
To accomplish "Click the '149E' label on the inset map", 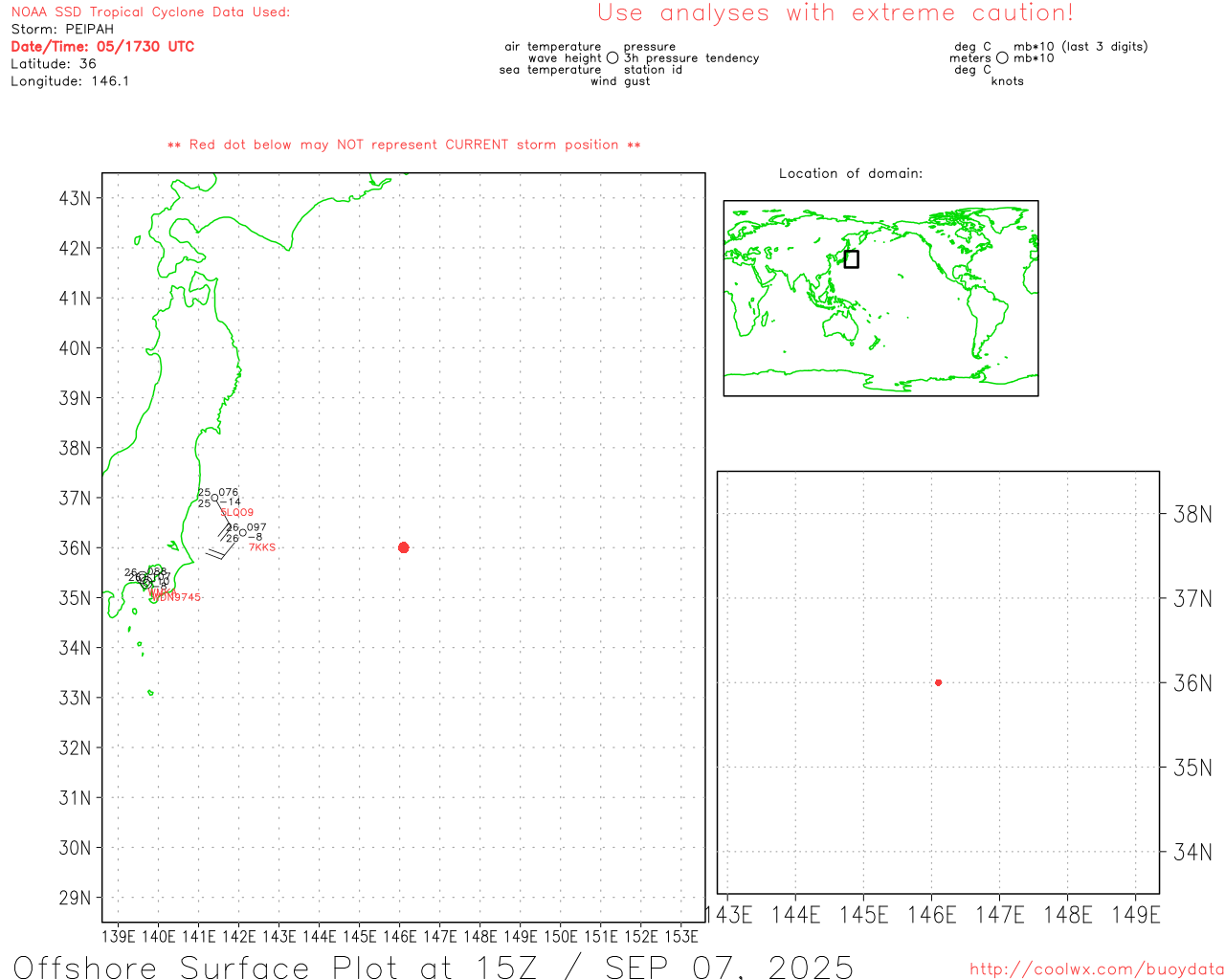I will coord(1136,916).
